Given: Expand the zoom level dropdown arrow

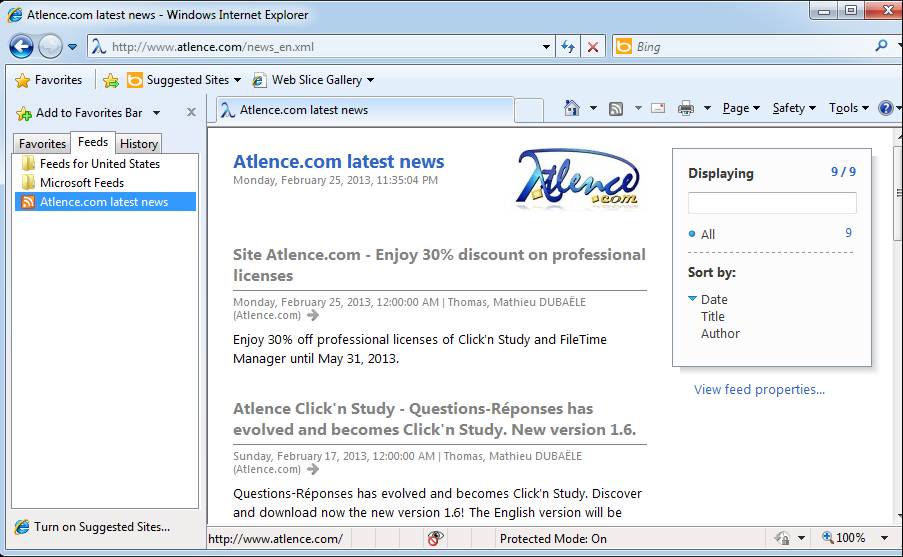Looking at the screenshot, I should (x=884, y=538).
